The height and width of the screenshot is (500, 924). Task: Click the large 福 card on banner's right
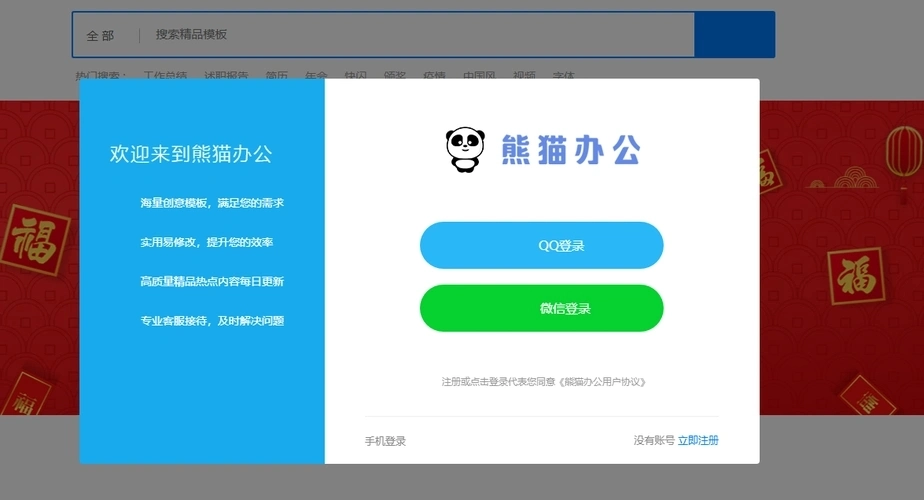856,275
